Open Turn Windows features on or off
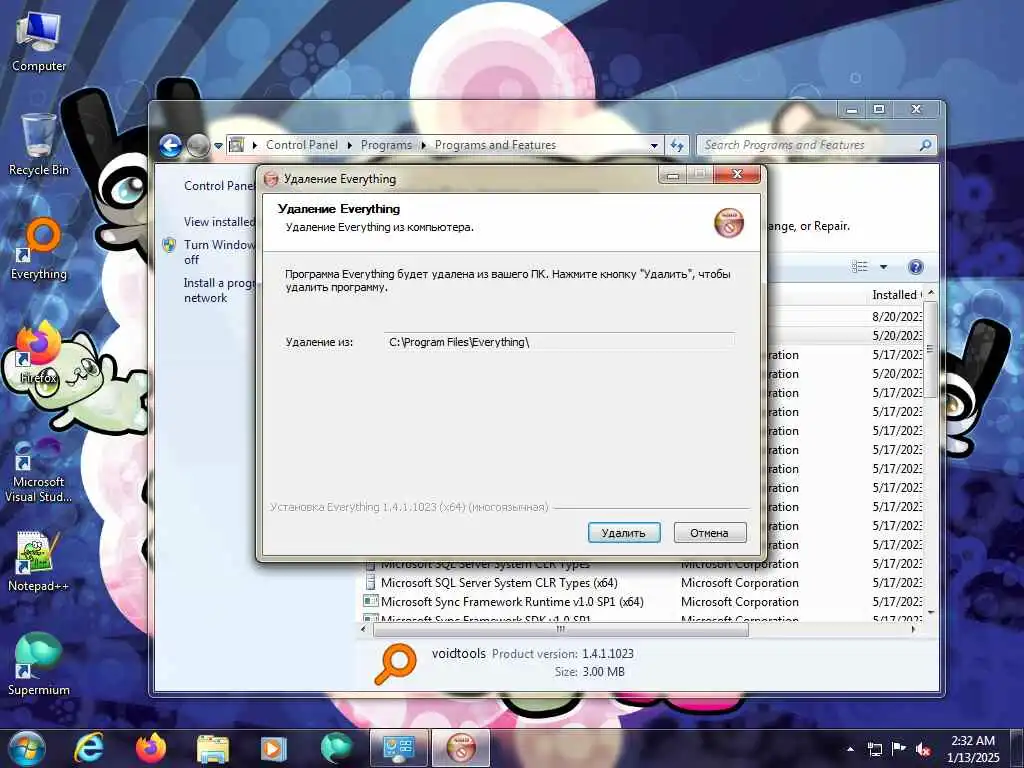This screenshot has width=1024, height=768. (x=219, y=251)
